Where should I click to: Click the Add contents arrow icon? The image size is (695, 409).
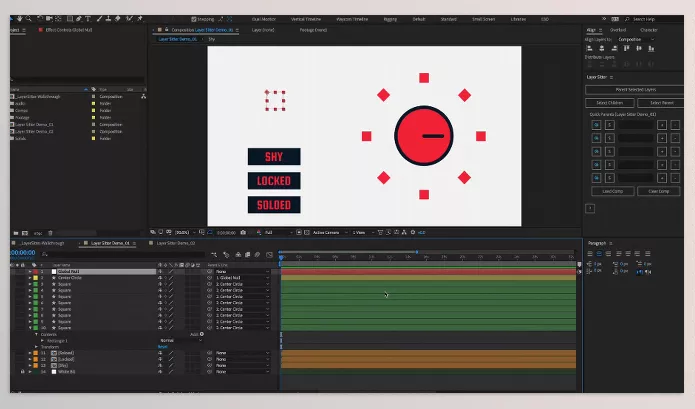[x=202, y=334]
